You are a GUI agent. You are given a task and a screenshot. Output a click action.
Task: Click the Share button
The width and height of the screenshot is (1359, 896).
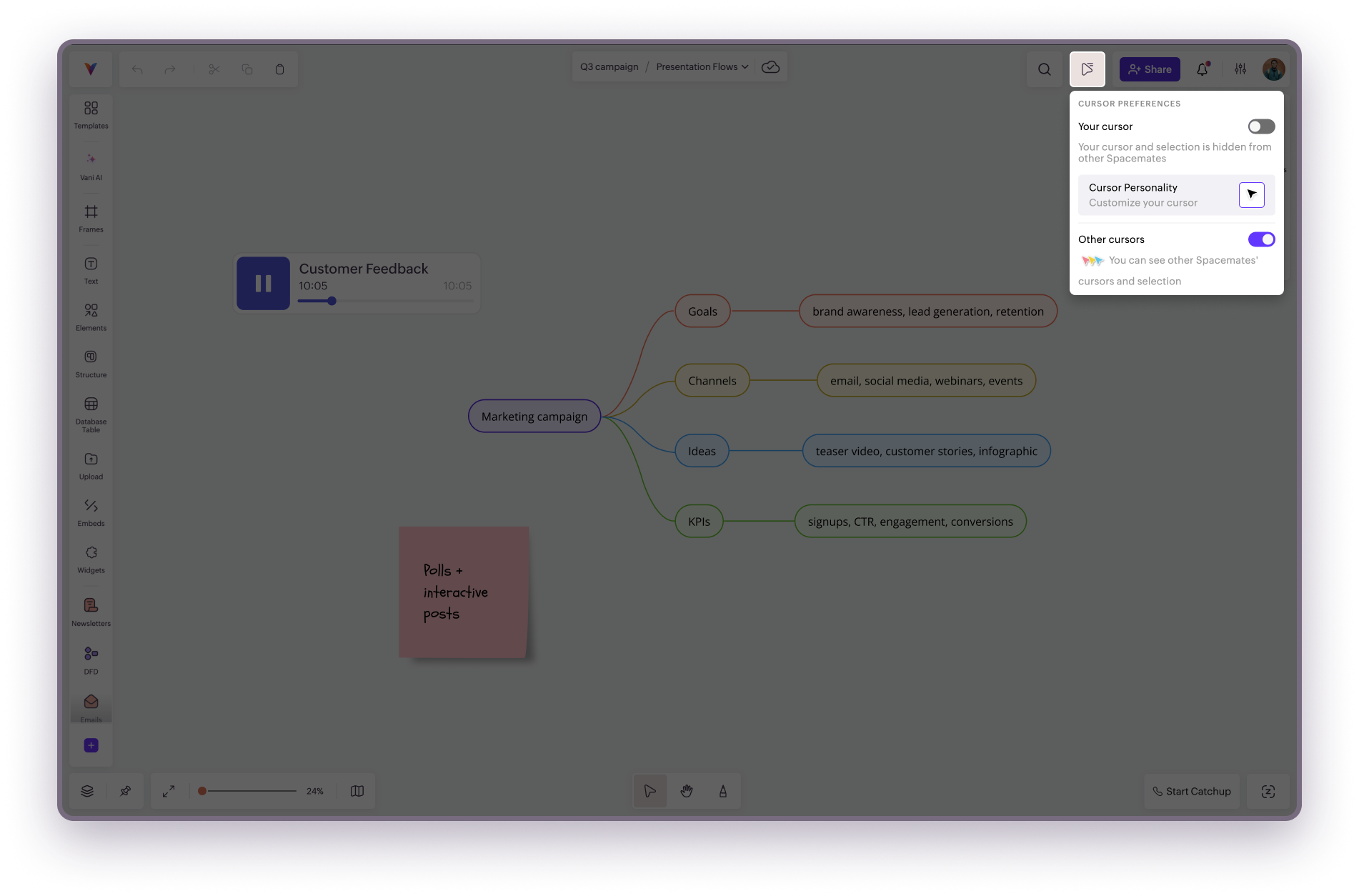(1150, 69)
